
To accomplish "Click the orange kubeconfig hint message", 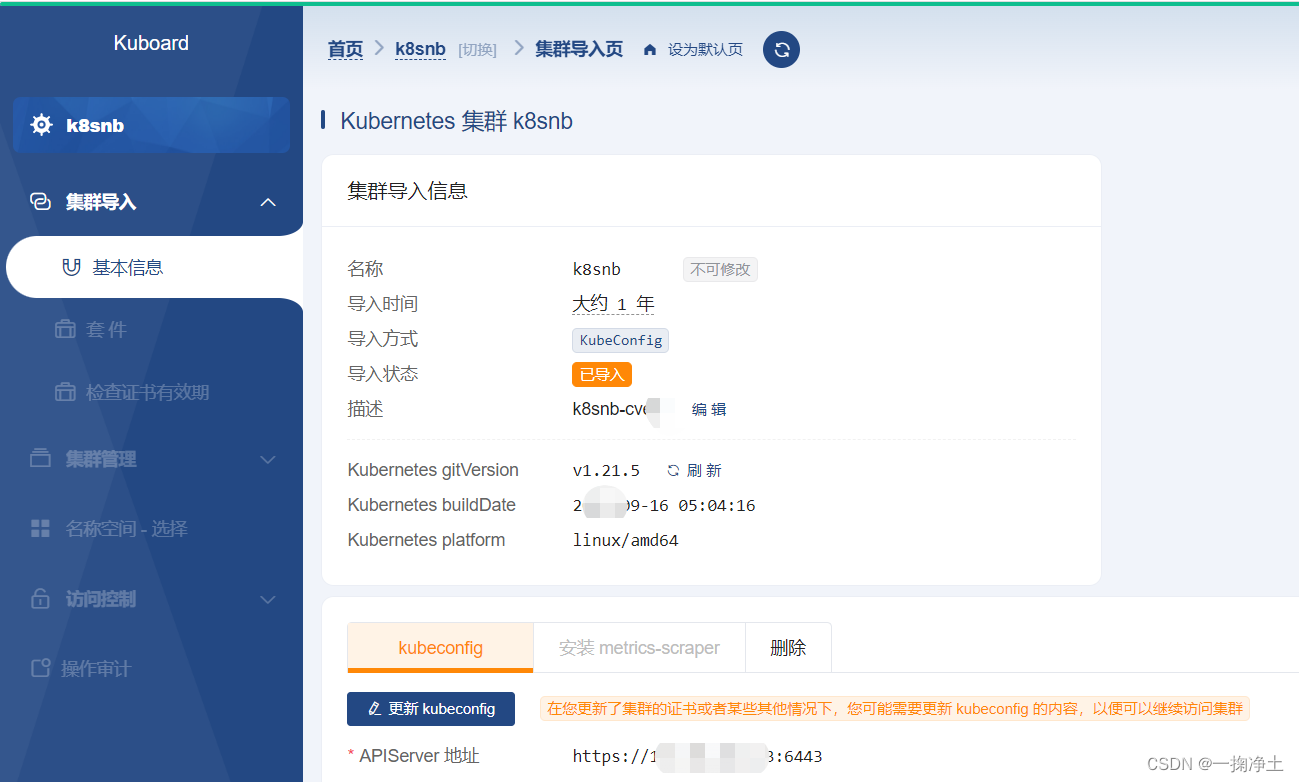I will click(x=895, y=709).
